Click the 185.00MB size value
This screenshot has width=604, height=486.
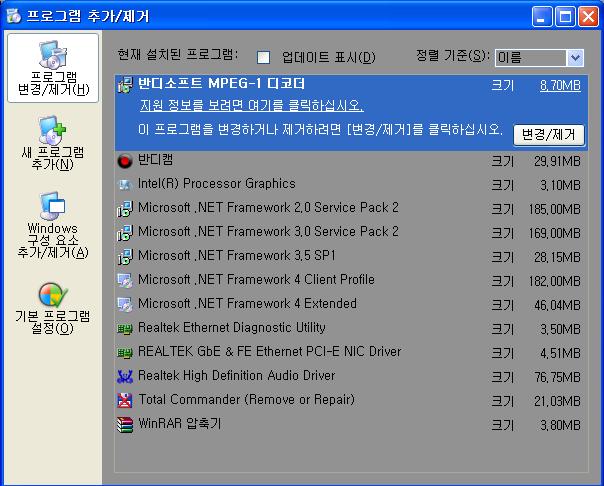(x=555, y=209)
